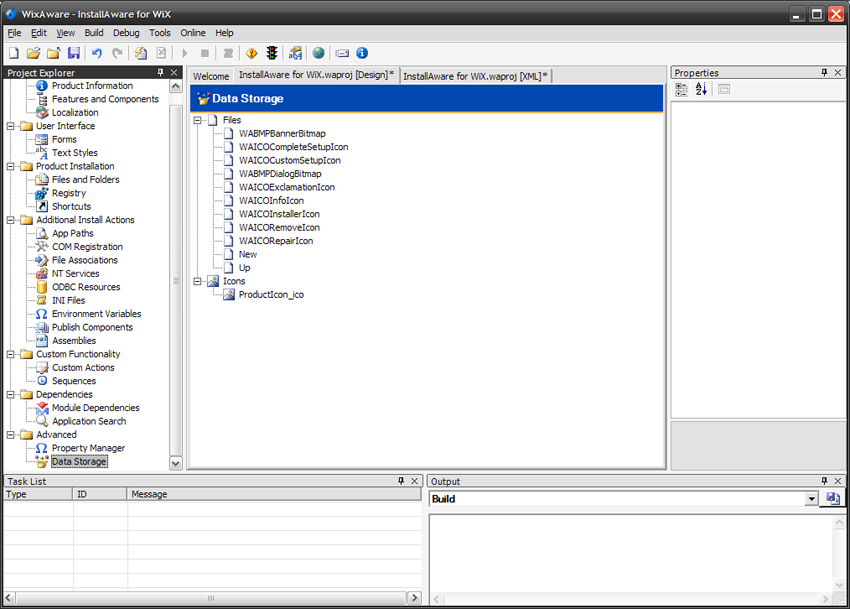850x609 pixels.
Task: Select the Forms tree item
Action: [64, 139]
